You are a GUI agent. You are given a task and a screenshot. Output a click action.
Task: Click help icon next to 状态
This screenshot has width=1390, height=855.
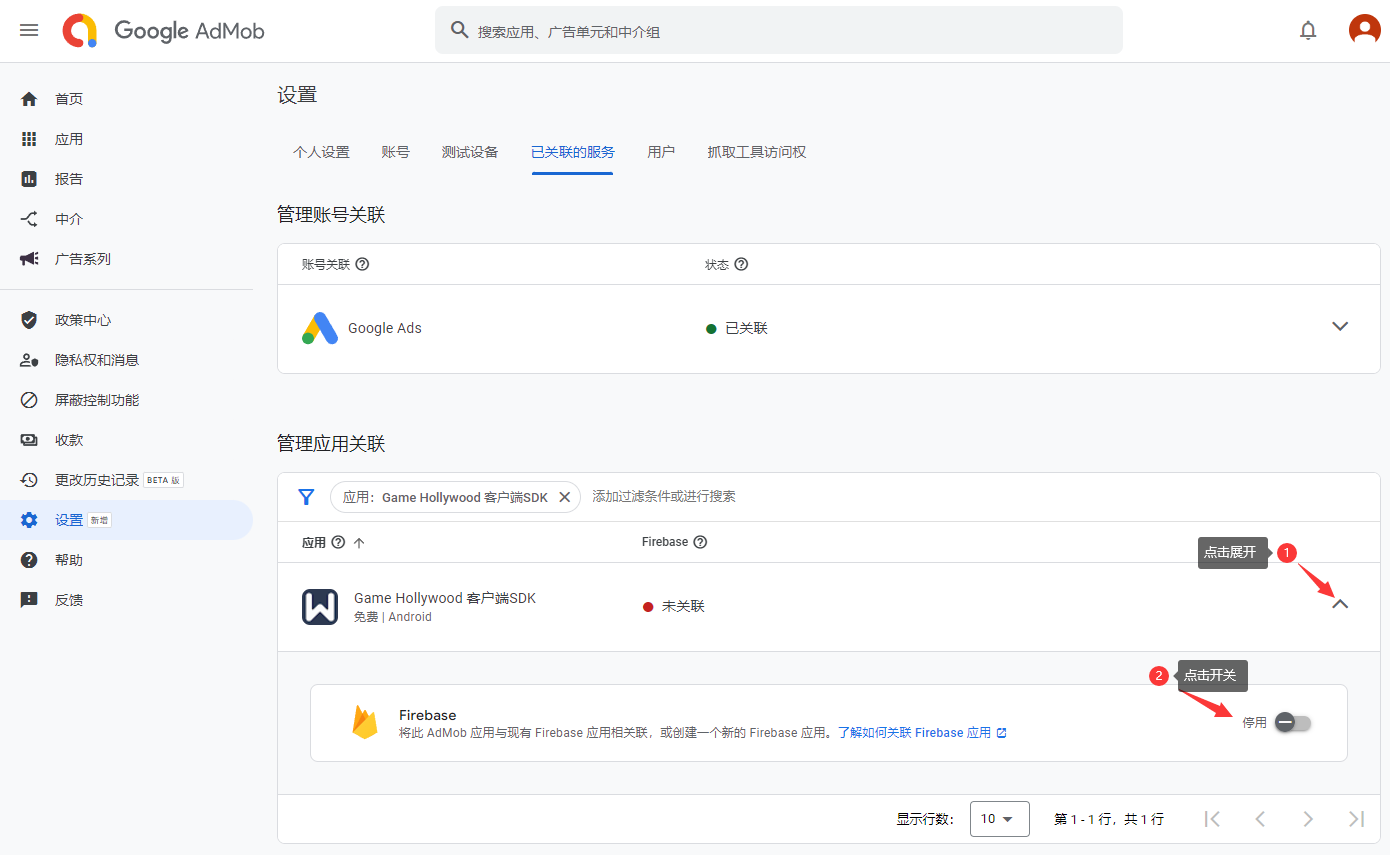point(741,265)
